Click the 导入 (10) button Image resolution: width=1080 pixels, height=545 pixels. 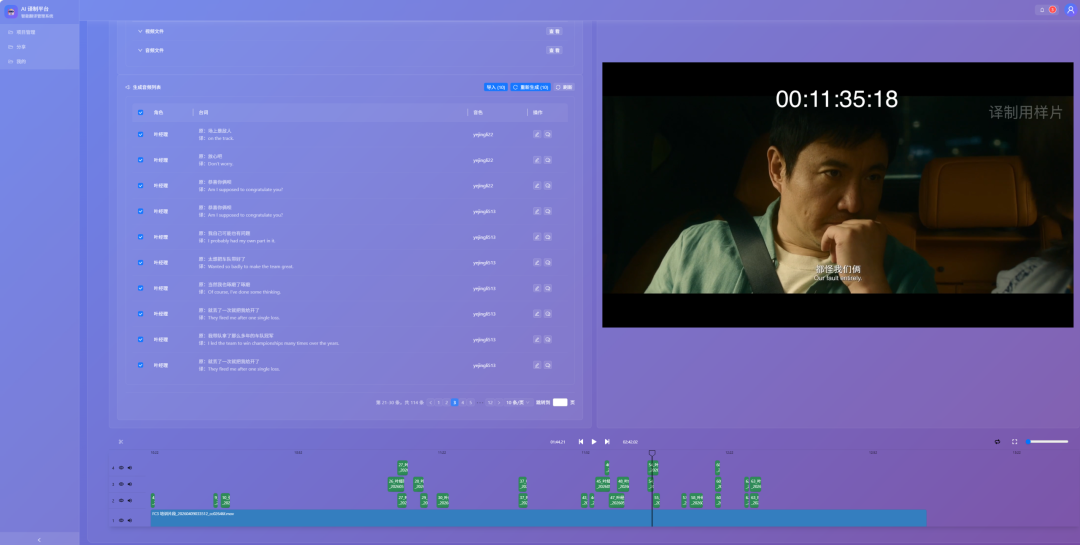tap(496, 88)
